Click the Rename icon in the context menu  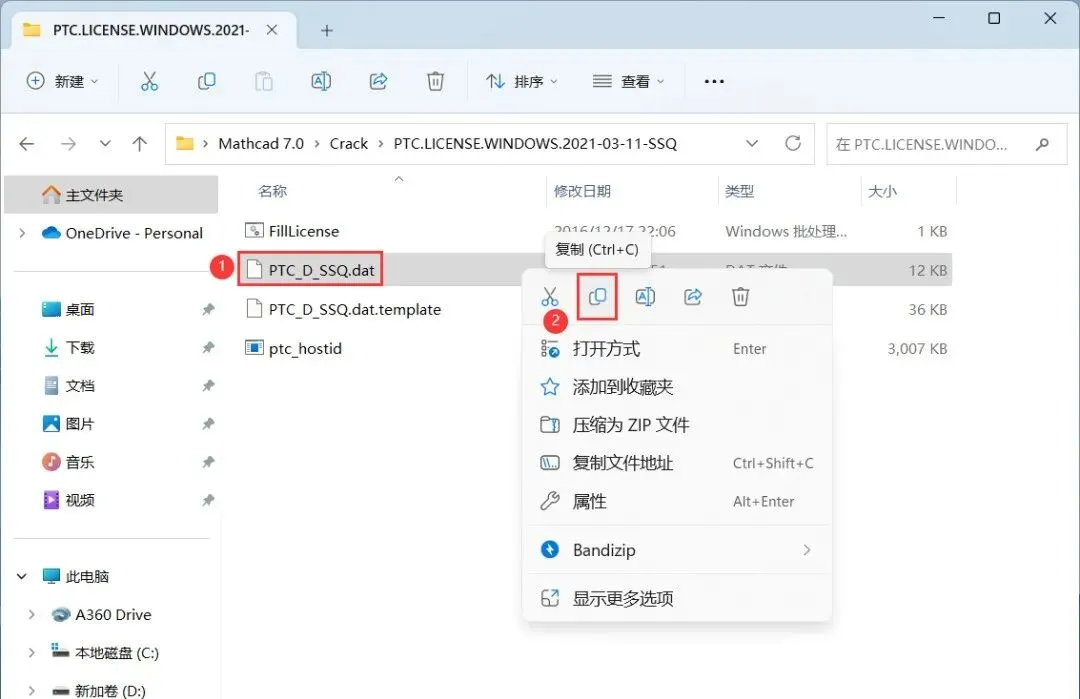pyautogui.click(x=645, y=297)
